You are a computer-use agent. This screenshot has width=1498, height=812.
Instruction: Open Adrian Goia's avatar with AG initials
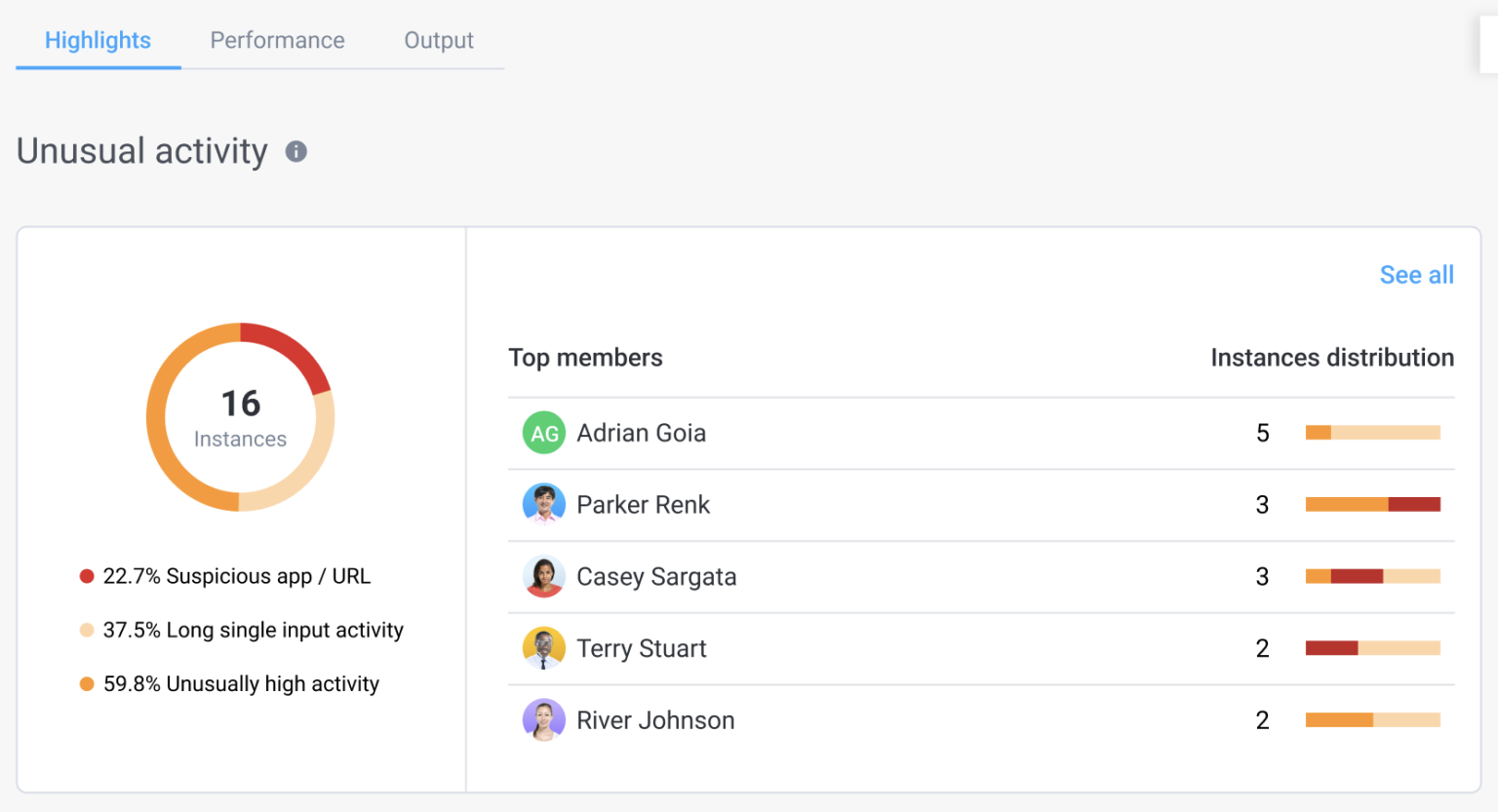[544, 433]
